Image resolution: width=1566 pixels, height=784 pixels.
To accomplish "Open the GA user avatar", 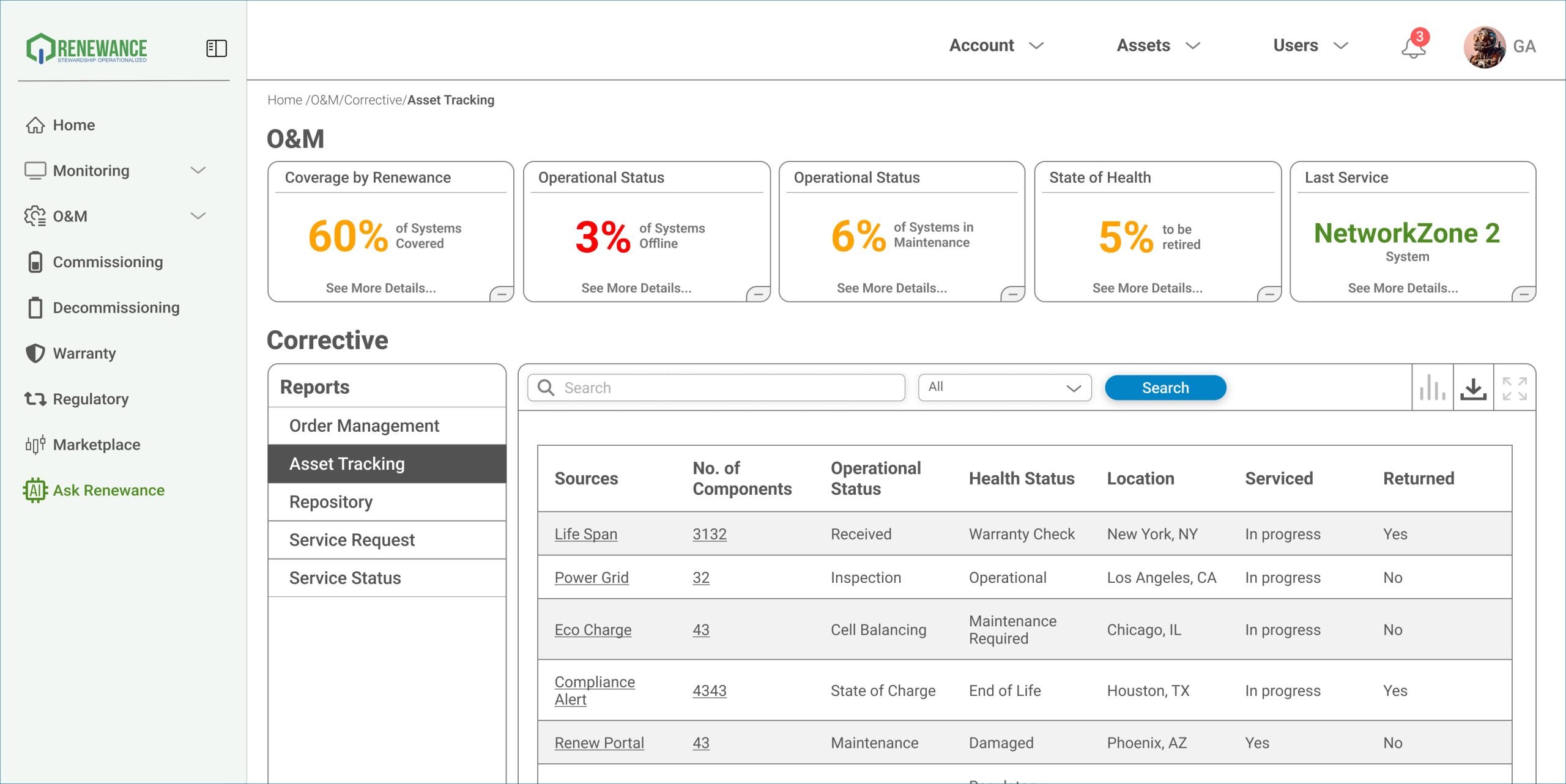I will 1484,46.
